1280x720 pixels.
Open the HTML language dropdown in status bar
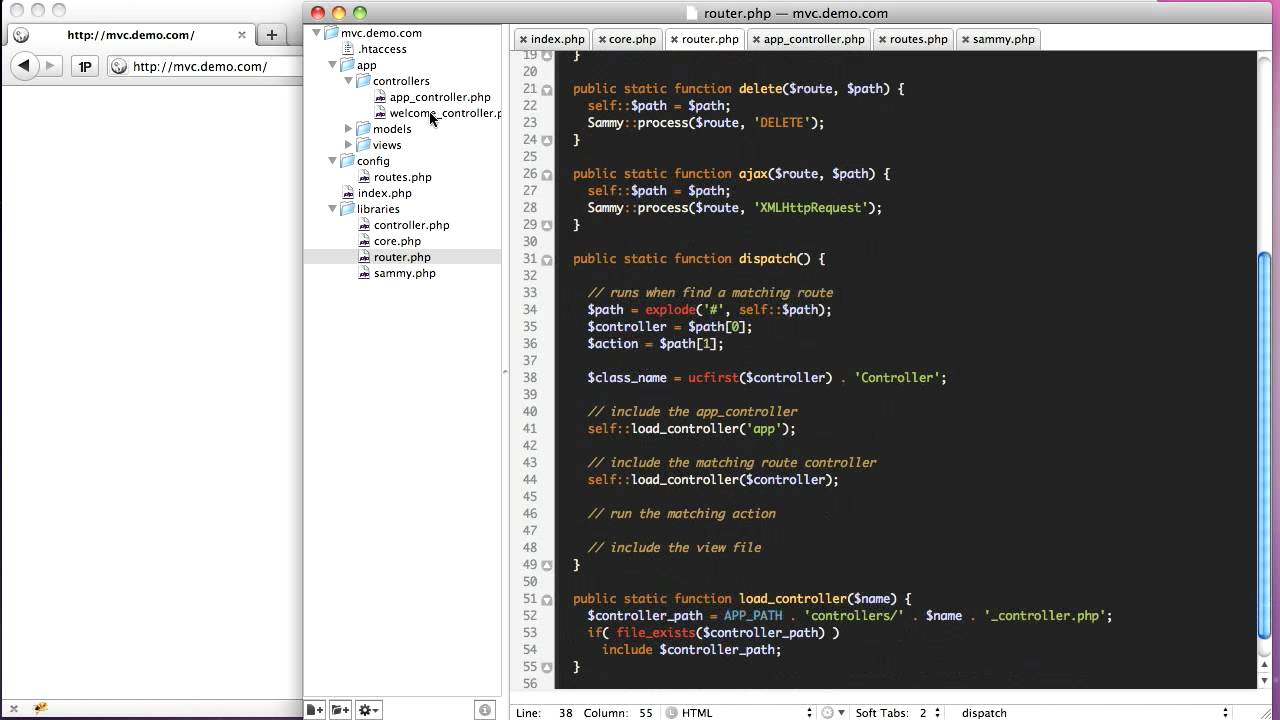739,713
